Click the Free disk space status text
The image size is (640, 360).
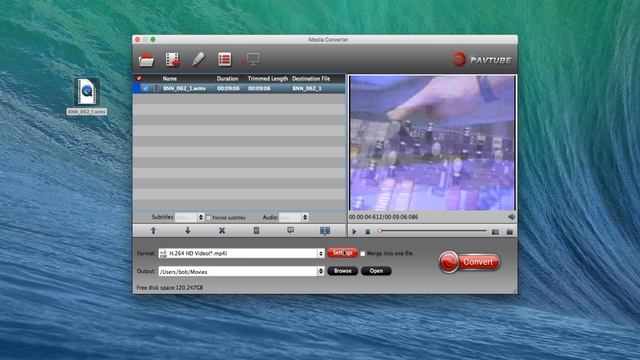(x=170, y=288)
